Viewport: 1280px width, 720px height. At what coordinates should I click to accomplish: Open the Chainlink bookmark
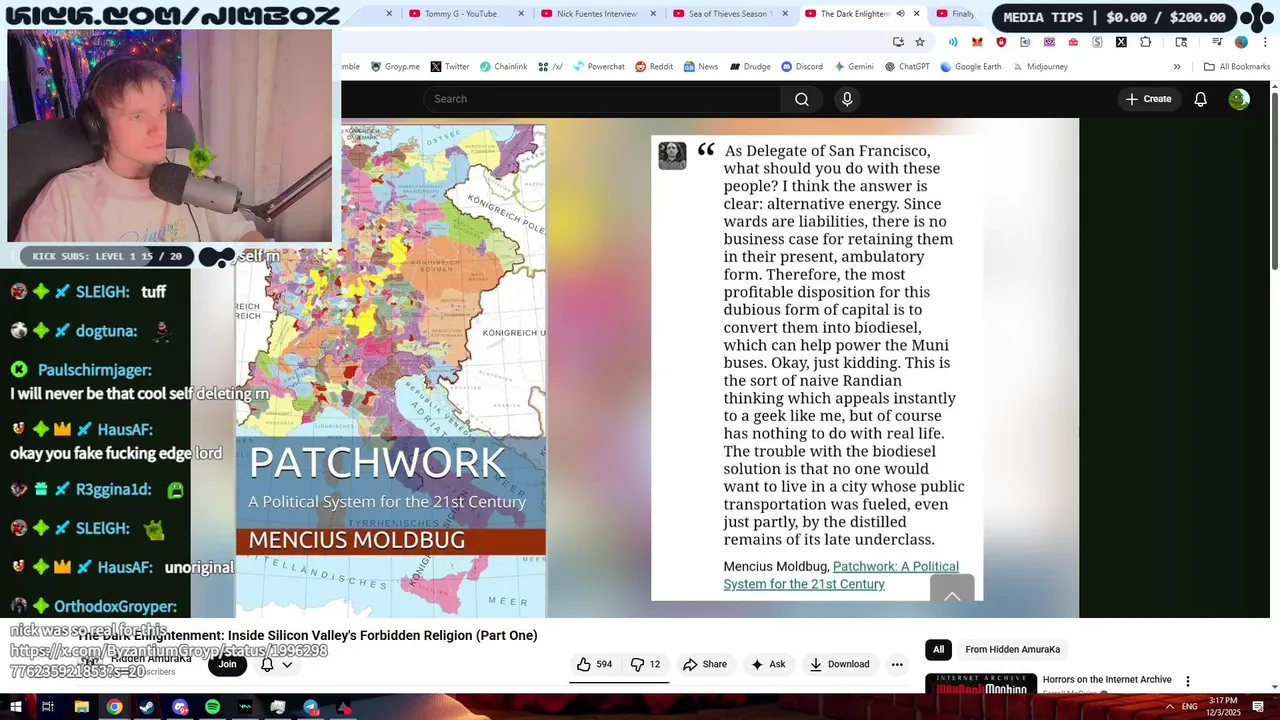tap(503, 67)
